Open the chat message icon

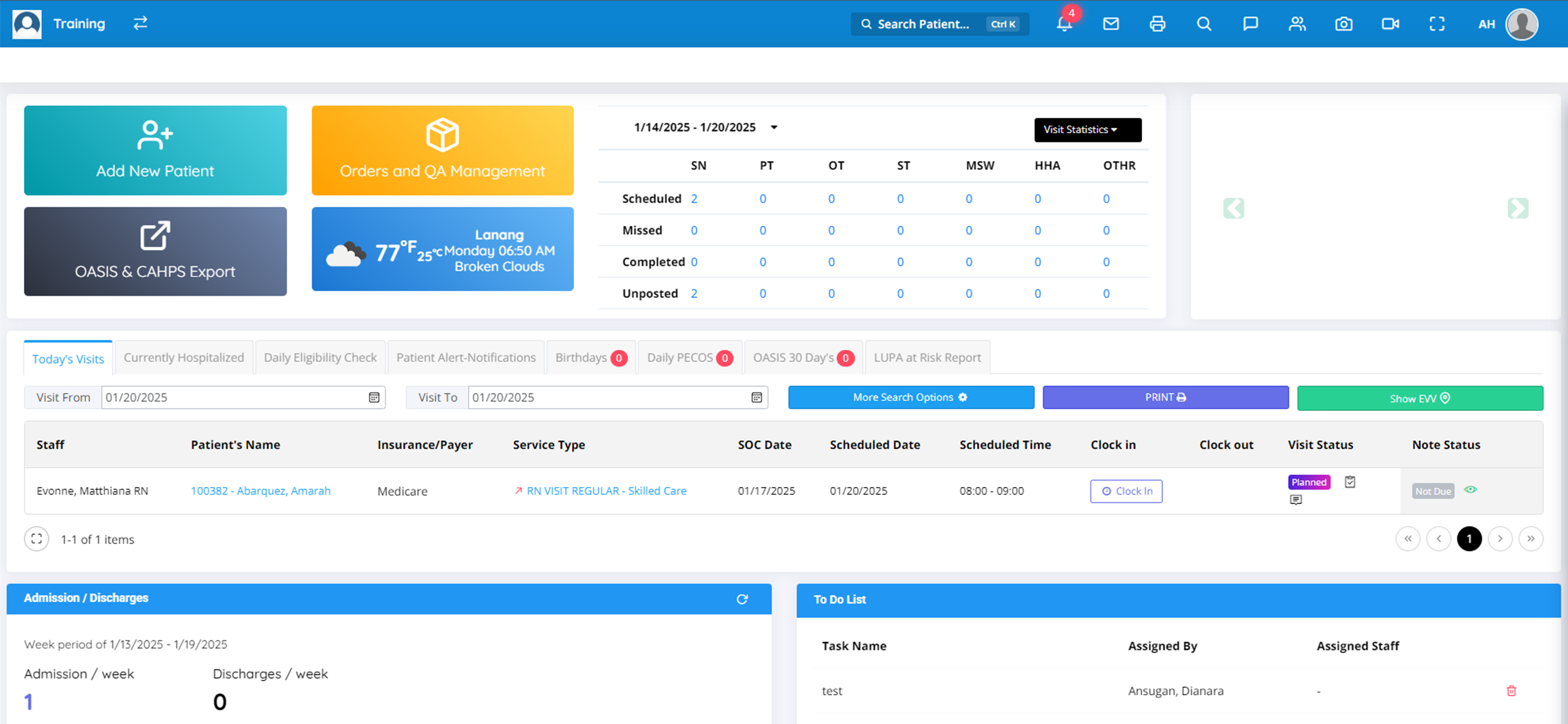tap(1251, 24)
